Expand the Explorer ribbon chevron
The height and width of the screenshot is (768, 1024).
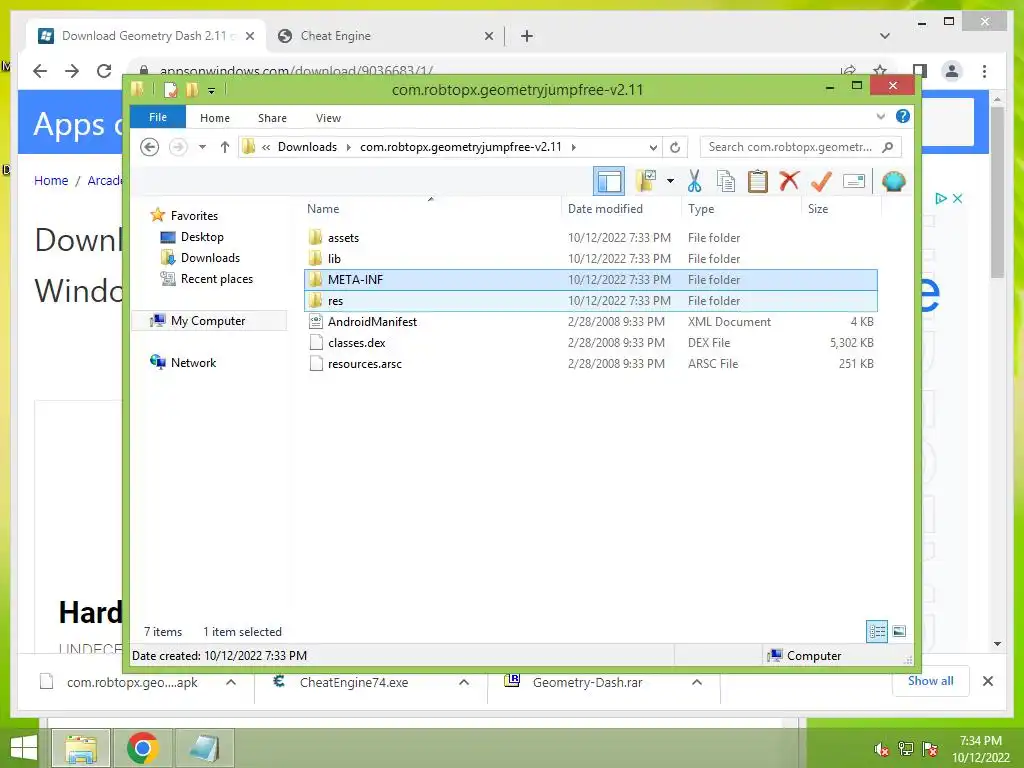pos(880,116)
